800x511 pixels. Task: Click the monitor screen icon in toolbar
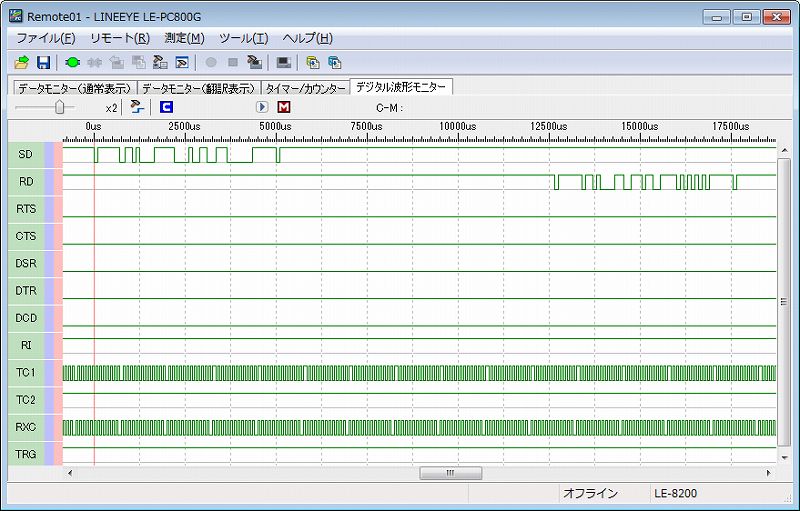point(284,62)
